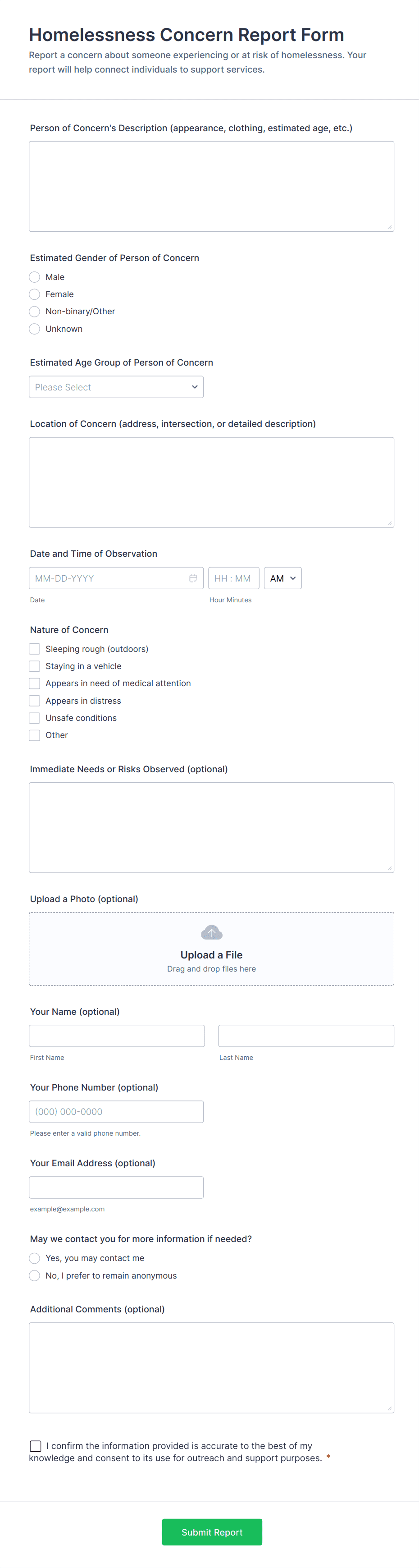
Task: Choose No, I prefer to remain anonymous
Action: pyautogui.click(x=35, y=1276)
